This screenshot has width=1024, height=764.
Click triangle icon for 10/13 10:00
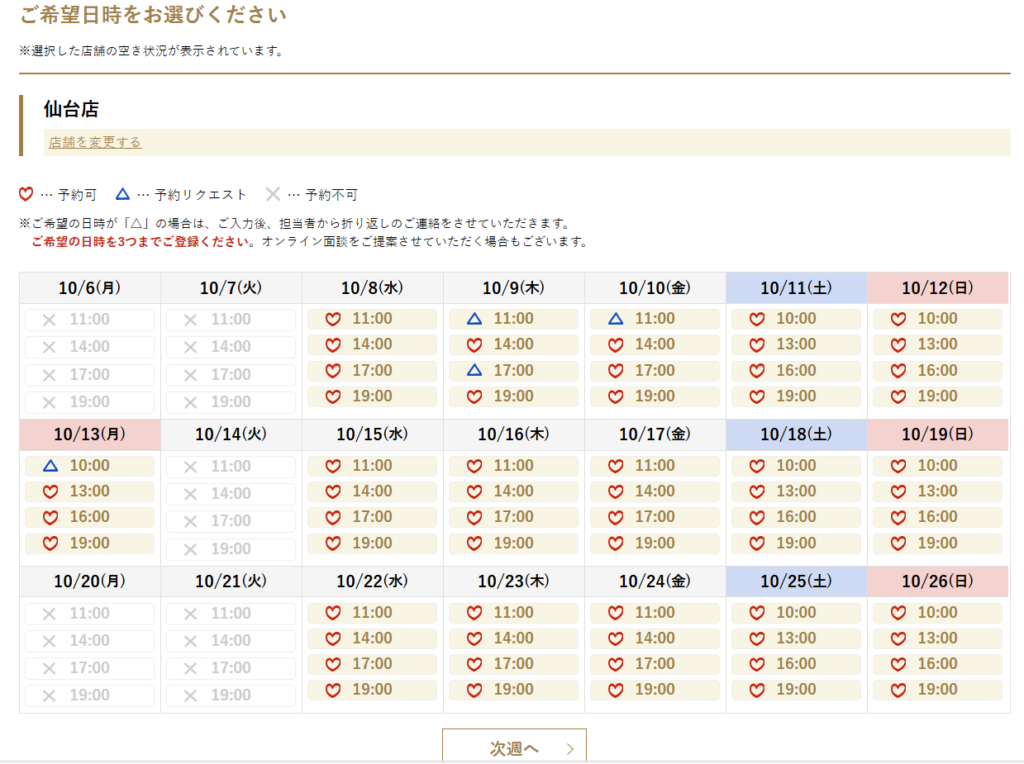click(x=51, y=466)
